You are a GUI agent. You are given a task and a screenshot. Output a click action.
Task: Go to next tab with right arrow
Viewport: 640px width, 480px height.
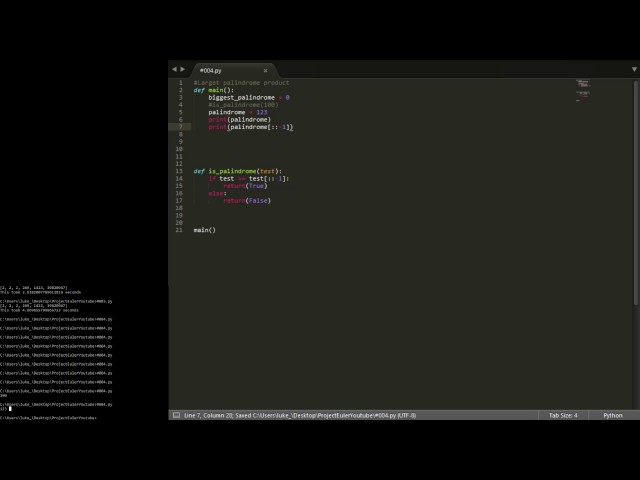click(x=182, y=69)
